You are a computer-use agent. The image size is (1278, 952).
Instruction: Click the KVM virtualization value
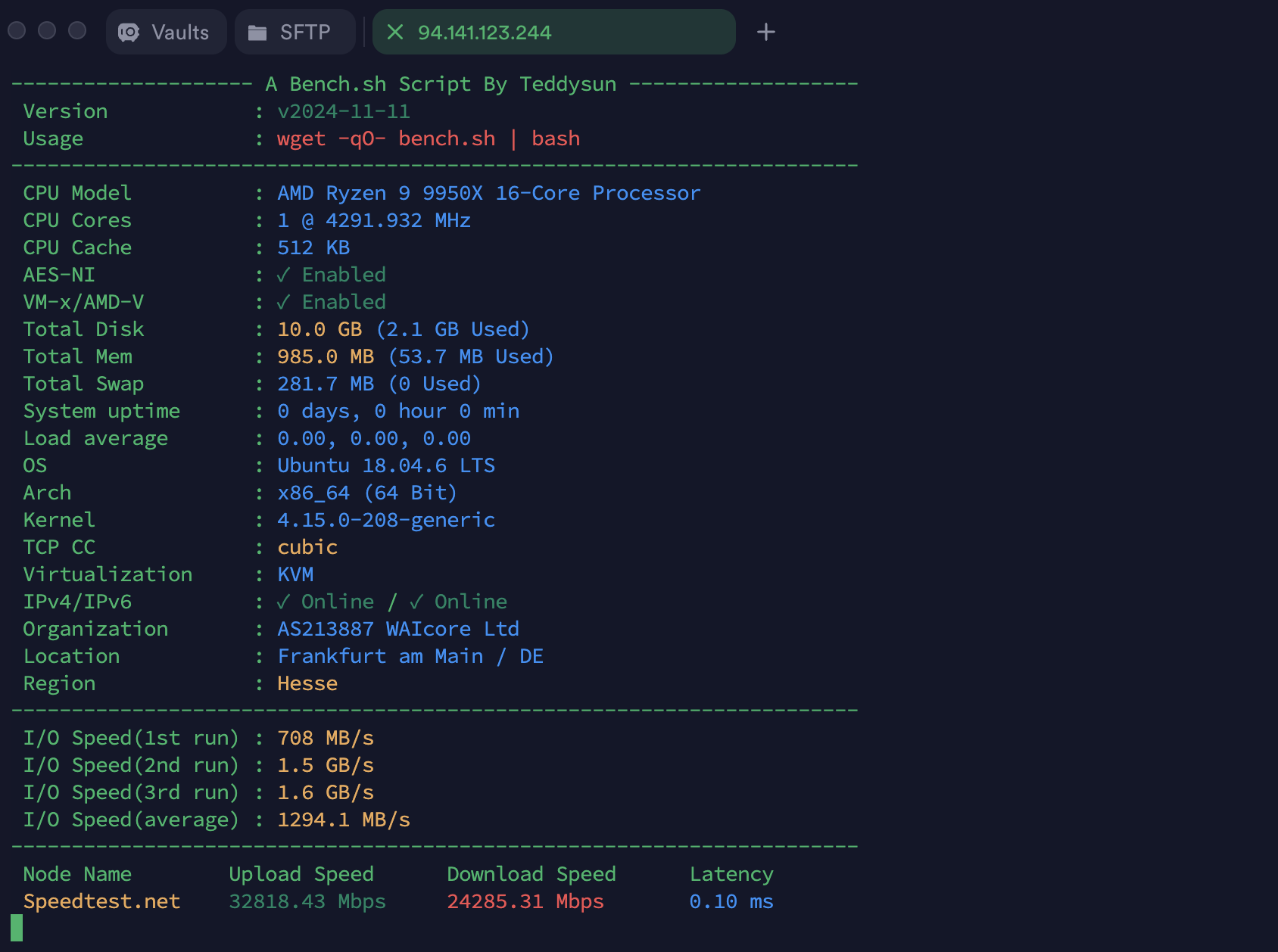[x=295, y=574]
